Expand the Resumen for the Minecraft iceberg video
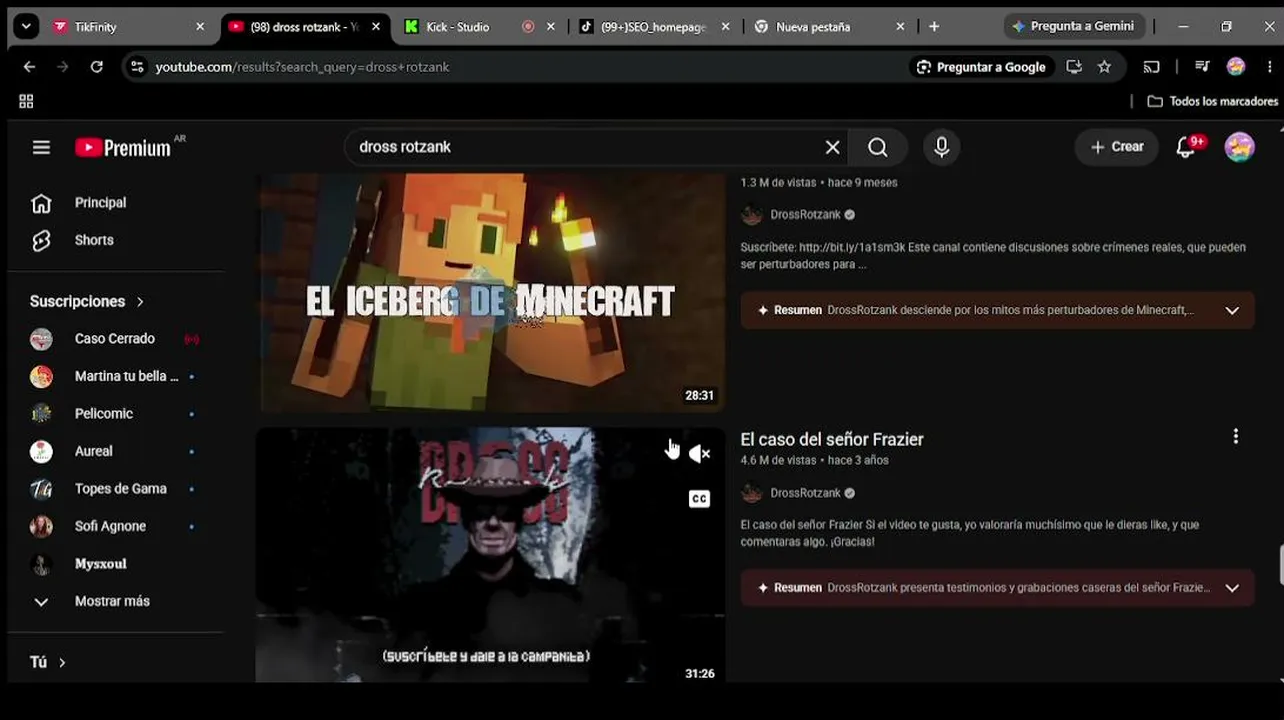Viewport: 1284px width, 720px height. 1232,311
